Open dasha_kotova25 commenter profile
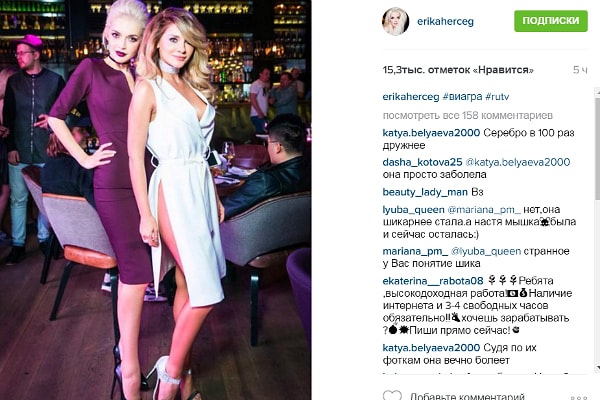This screenshot has height=400, width=600. point(422,162)
